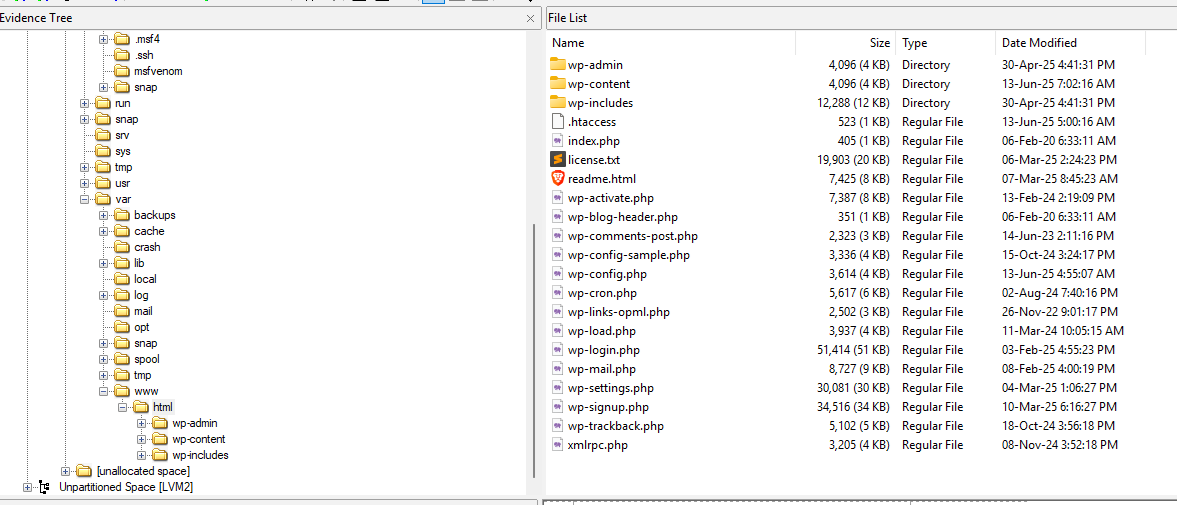Select the cache folder in tree
1177x505 pixels.
coord(149,231)
